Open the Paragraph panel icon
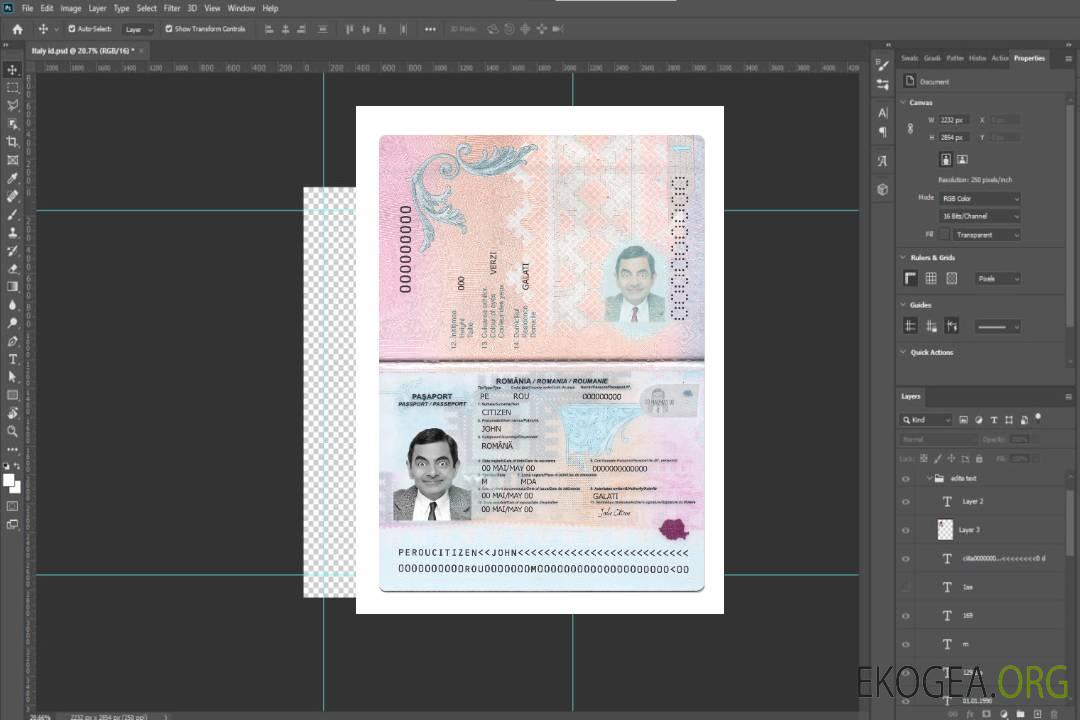This screenshot has height=720, width=1080. tap(883, 132)
